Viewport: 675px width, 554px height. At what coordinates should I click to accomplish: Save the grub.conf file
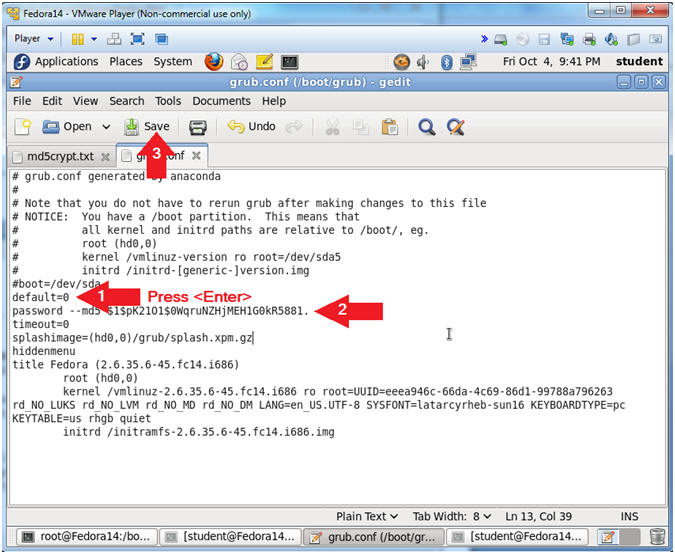tap(147, 127)
